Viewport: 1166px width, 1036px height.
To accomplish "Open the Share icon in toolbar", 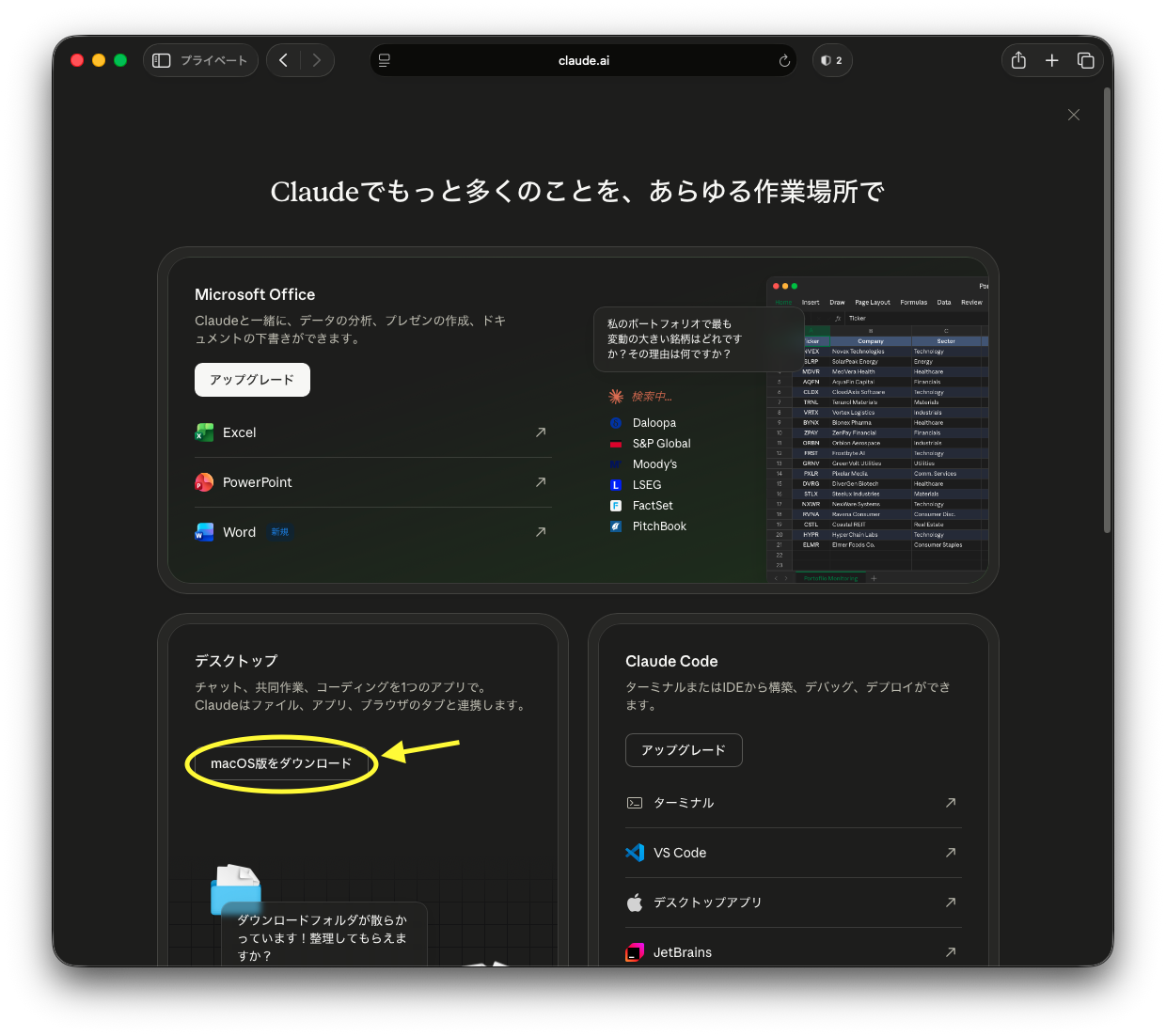I will [x=1018, y=60].
